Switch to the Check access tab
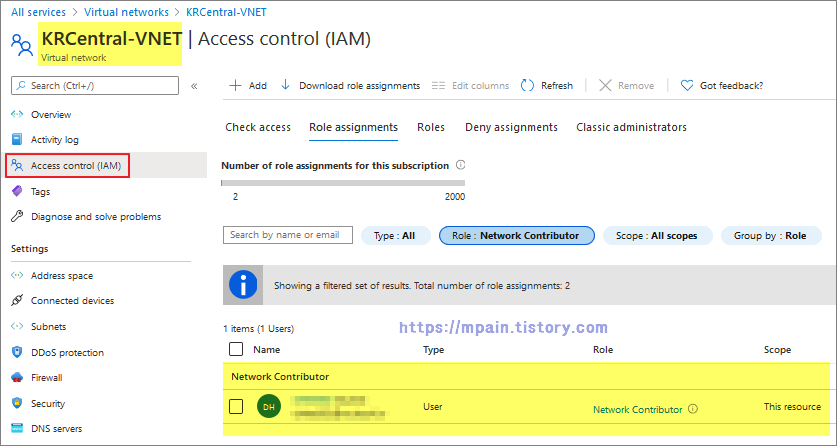837x446 pixels. [x=258, y=127]
